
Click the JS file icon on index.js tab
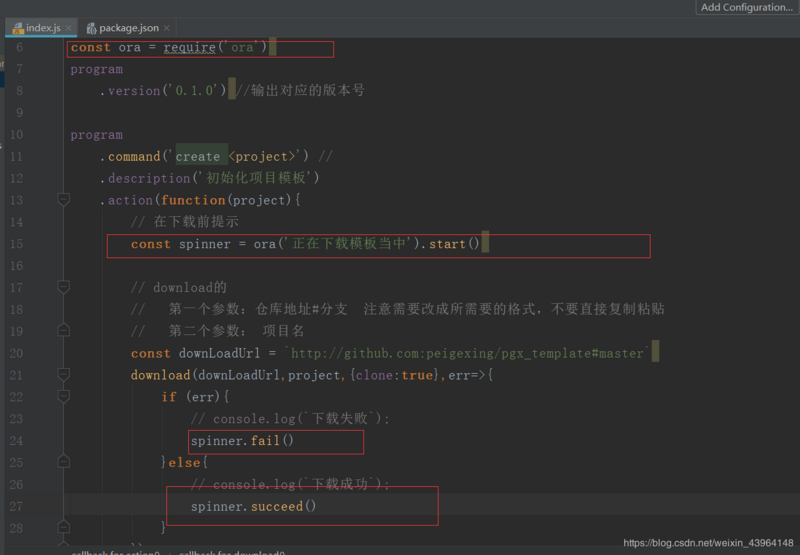(18, 28)
